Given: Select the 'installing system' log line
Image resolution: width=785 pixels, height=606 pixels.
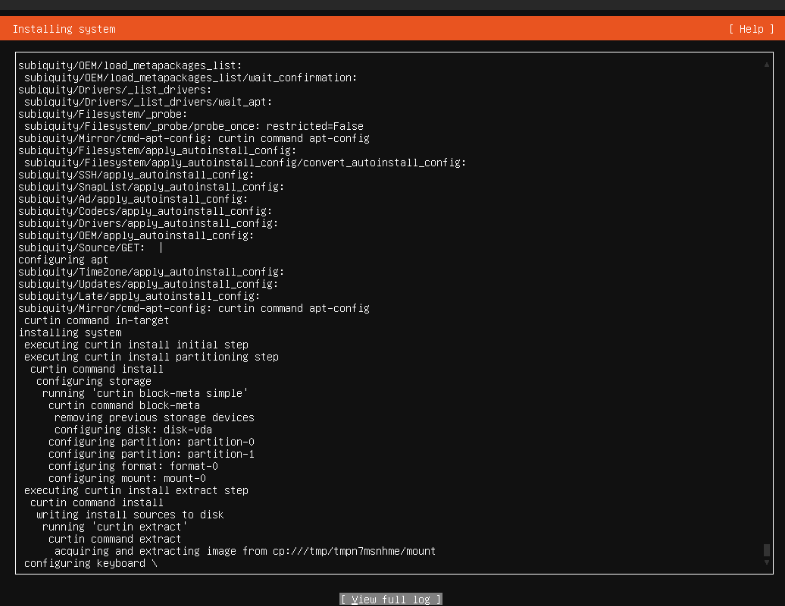Looking at the screenshot, I should tap(70, 333).
